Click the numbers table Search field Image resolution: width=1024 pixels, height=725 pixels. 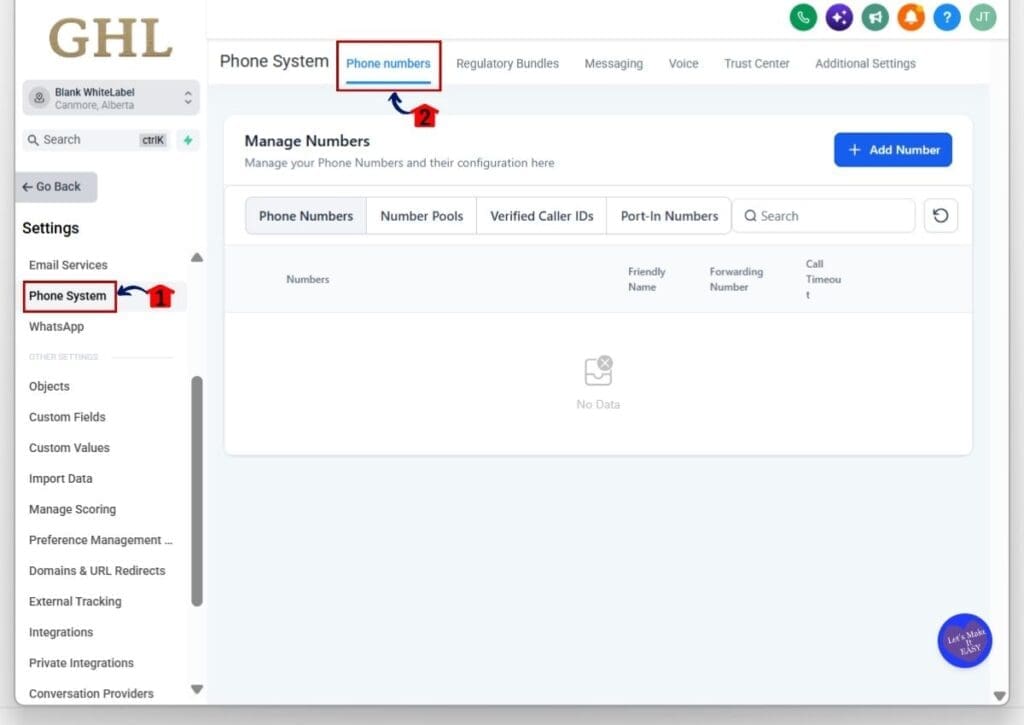[824, 216]
